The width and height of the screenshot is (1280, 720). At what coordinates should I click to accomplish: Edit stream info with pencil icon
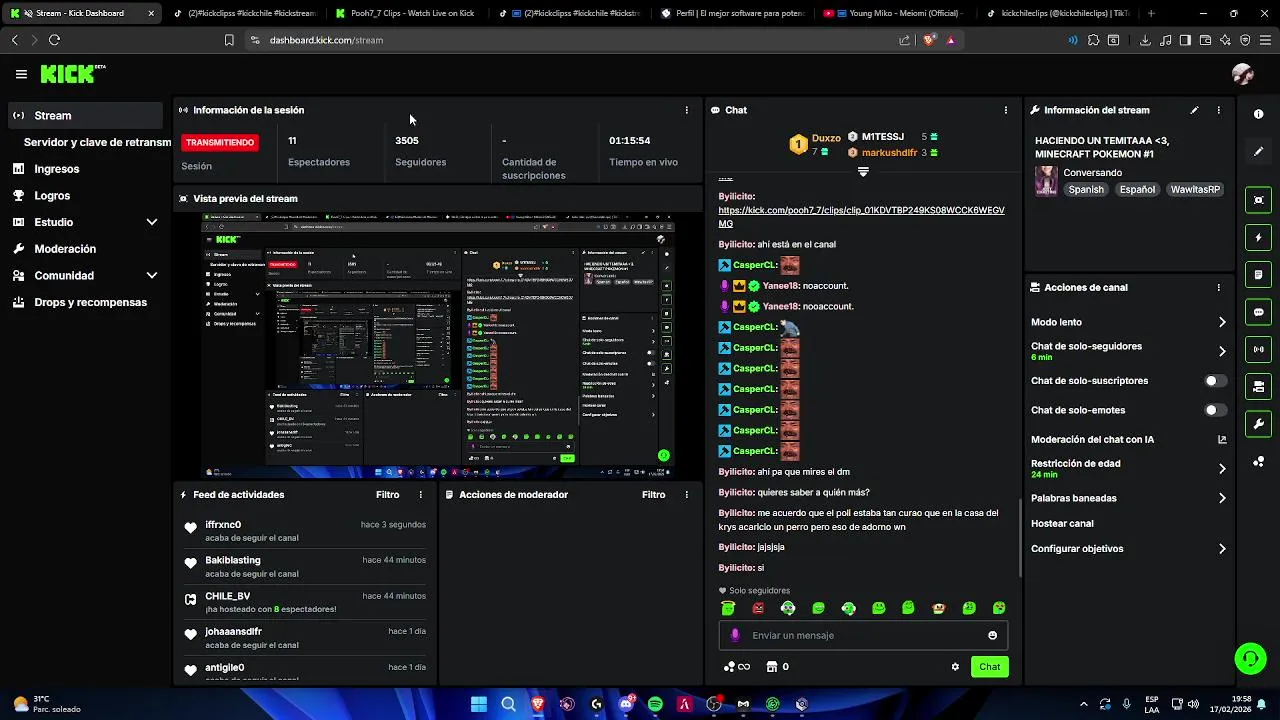click(x=1194, y=110)
